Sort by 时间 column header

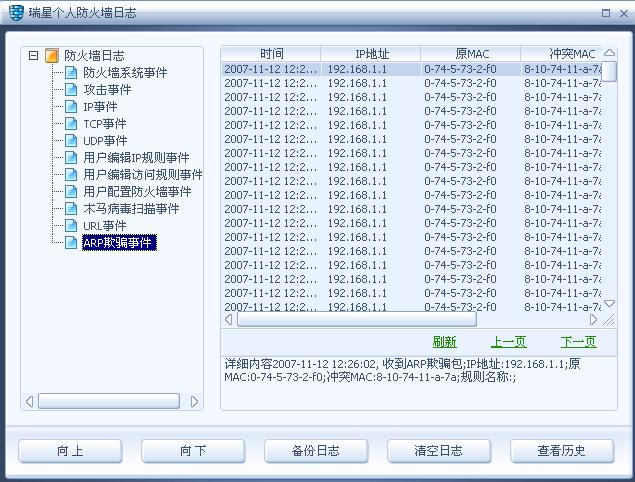point(271,53)
